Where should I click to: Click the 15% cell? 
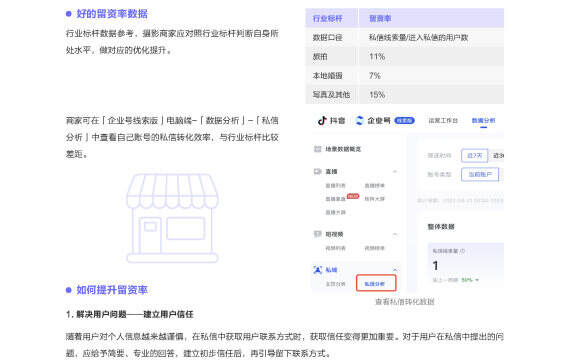[x=377, y=95]
